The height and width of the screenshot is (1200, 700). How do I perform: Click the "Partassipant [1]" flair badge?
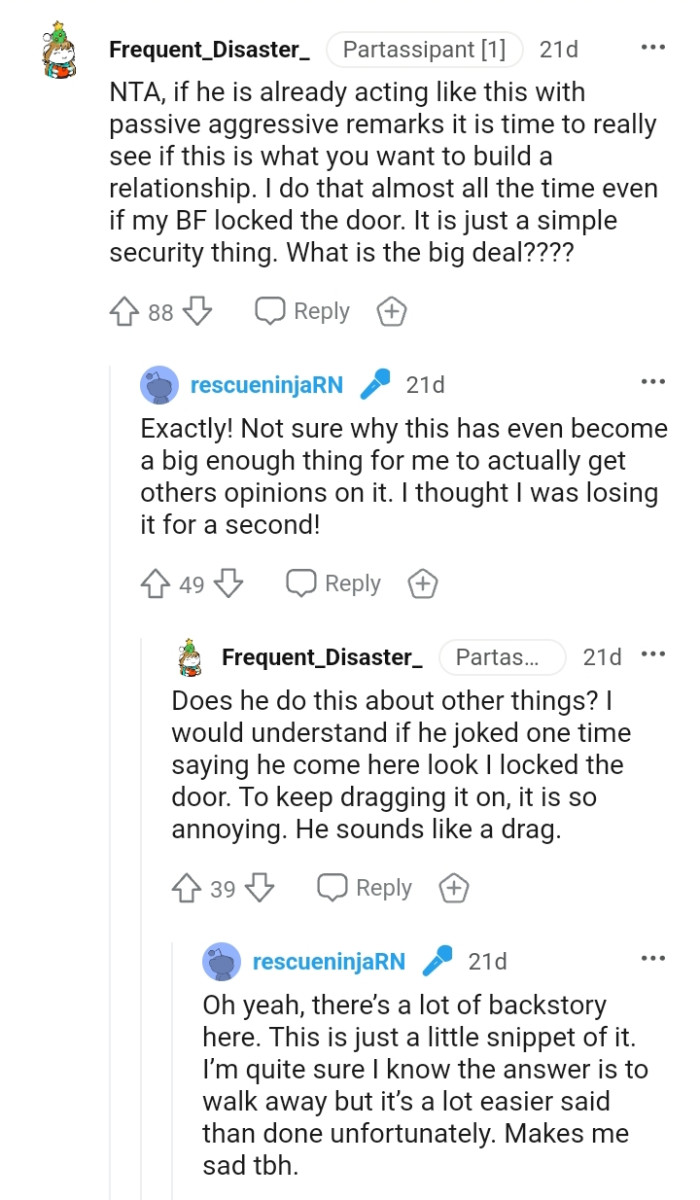pos(424,48)
